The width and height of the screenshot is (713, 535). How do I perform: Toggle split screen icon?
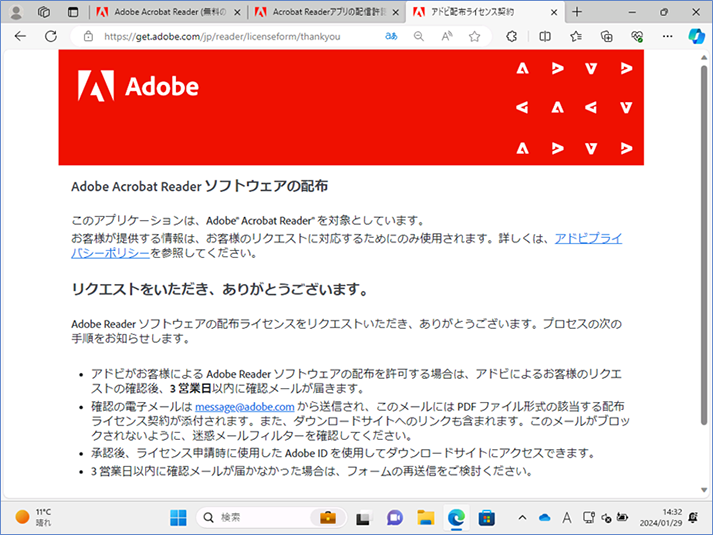[545, 36]
